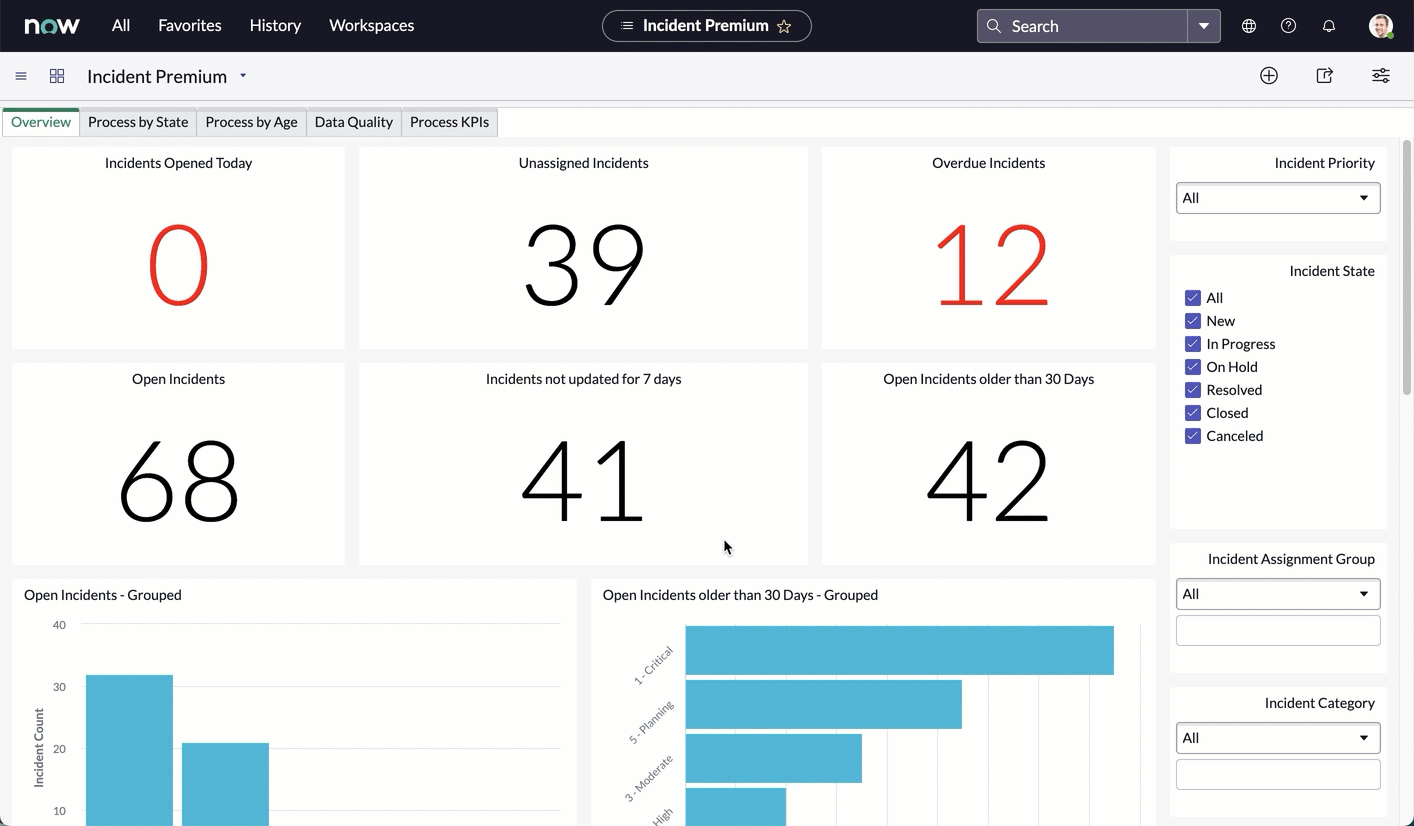The height and width of the screenshot is (826, 1414).
Task: Click the 5 - Planning bar in chart
Action: click(x=824, y=704)
